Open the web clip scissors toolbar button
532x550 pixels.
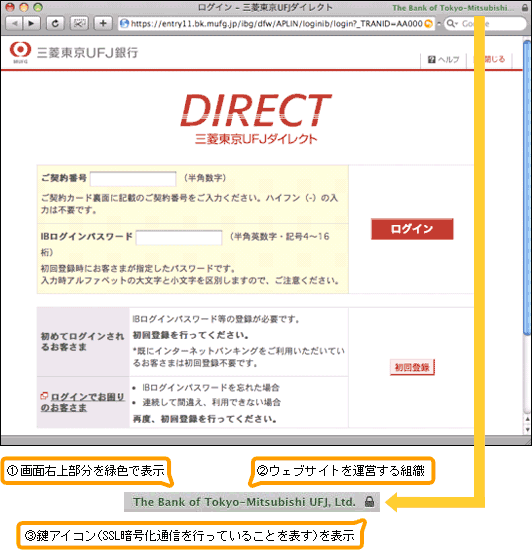coord(79,24)
